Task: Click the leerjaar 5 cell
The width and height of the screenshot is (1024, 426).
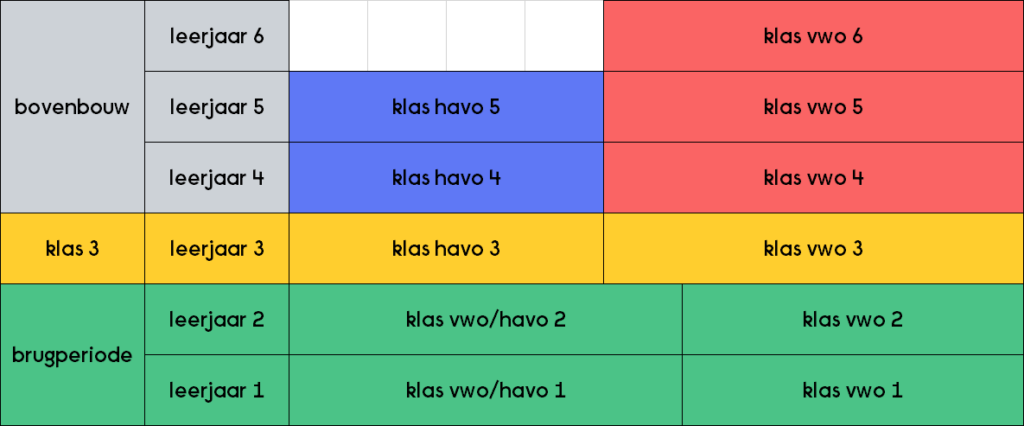Action: pyautogui.click(x=217, y=107)
